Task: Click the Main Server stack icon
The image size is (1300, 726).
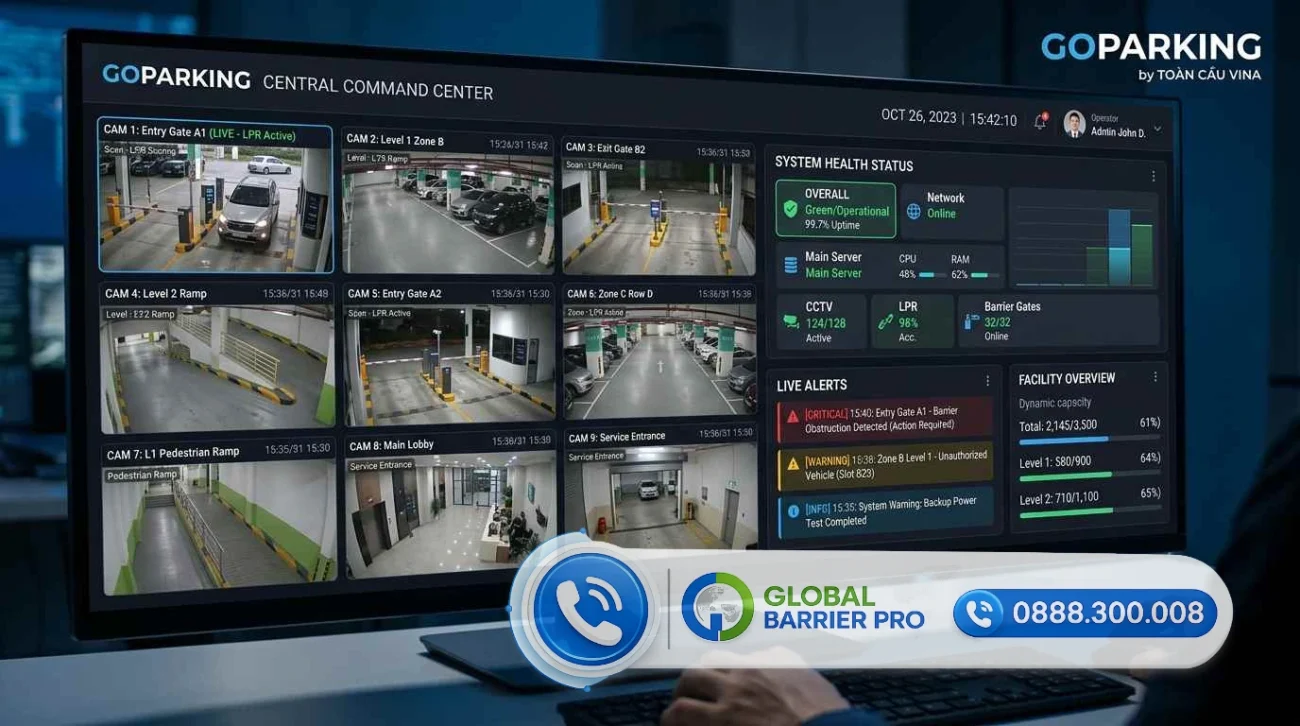Action: [x=789, y=264]
